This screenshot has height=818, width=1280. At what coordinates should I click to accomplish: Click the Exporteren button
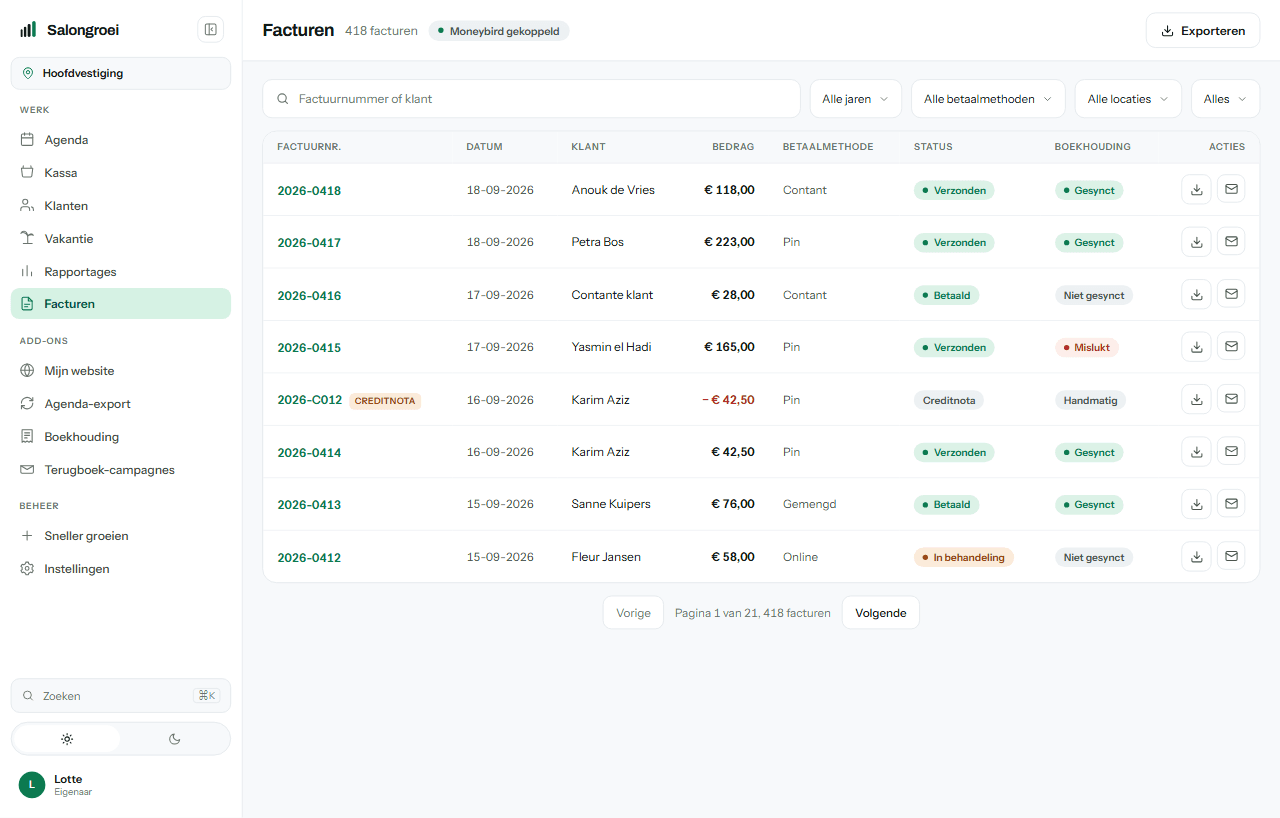tap(1203, 30)
